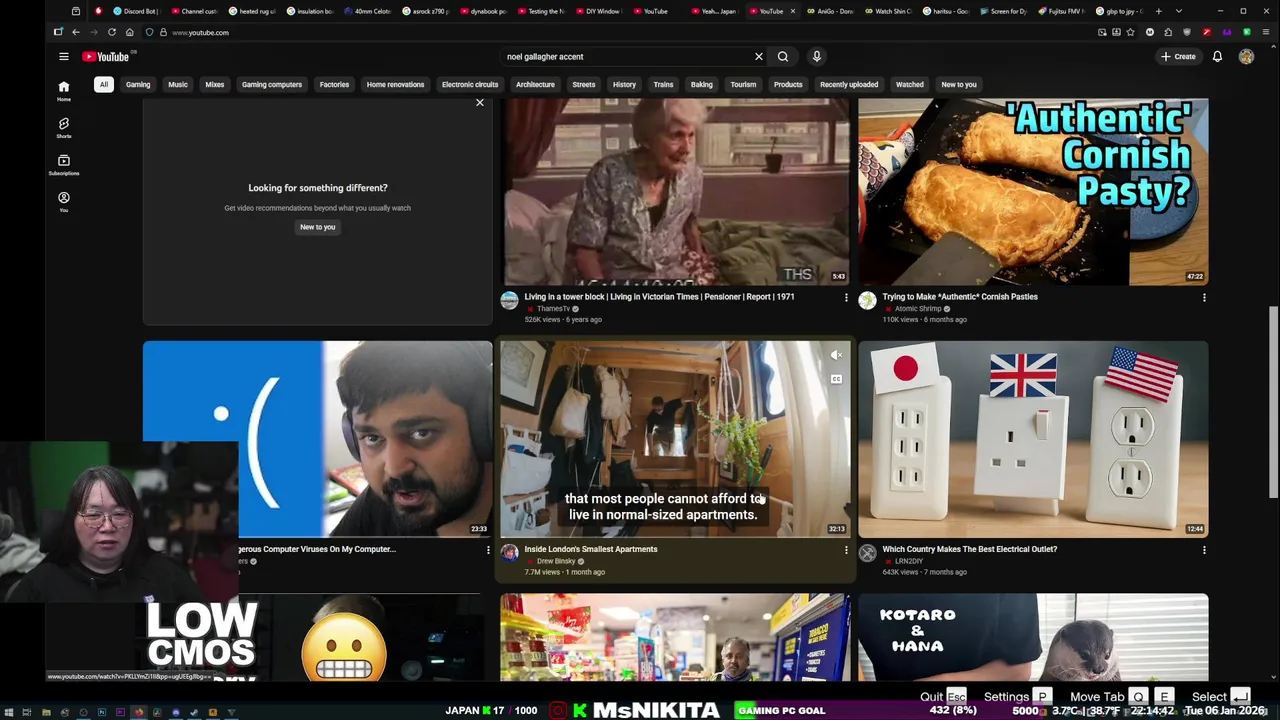Click the Kotaro & Hana otter thumbnail

(x=1033, y=637)
